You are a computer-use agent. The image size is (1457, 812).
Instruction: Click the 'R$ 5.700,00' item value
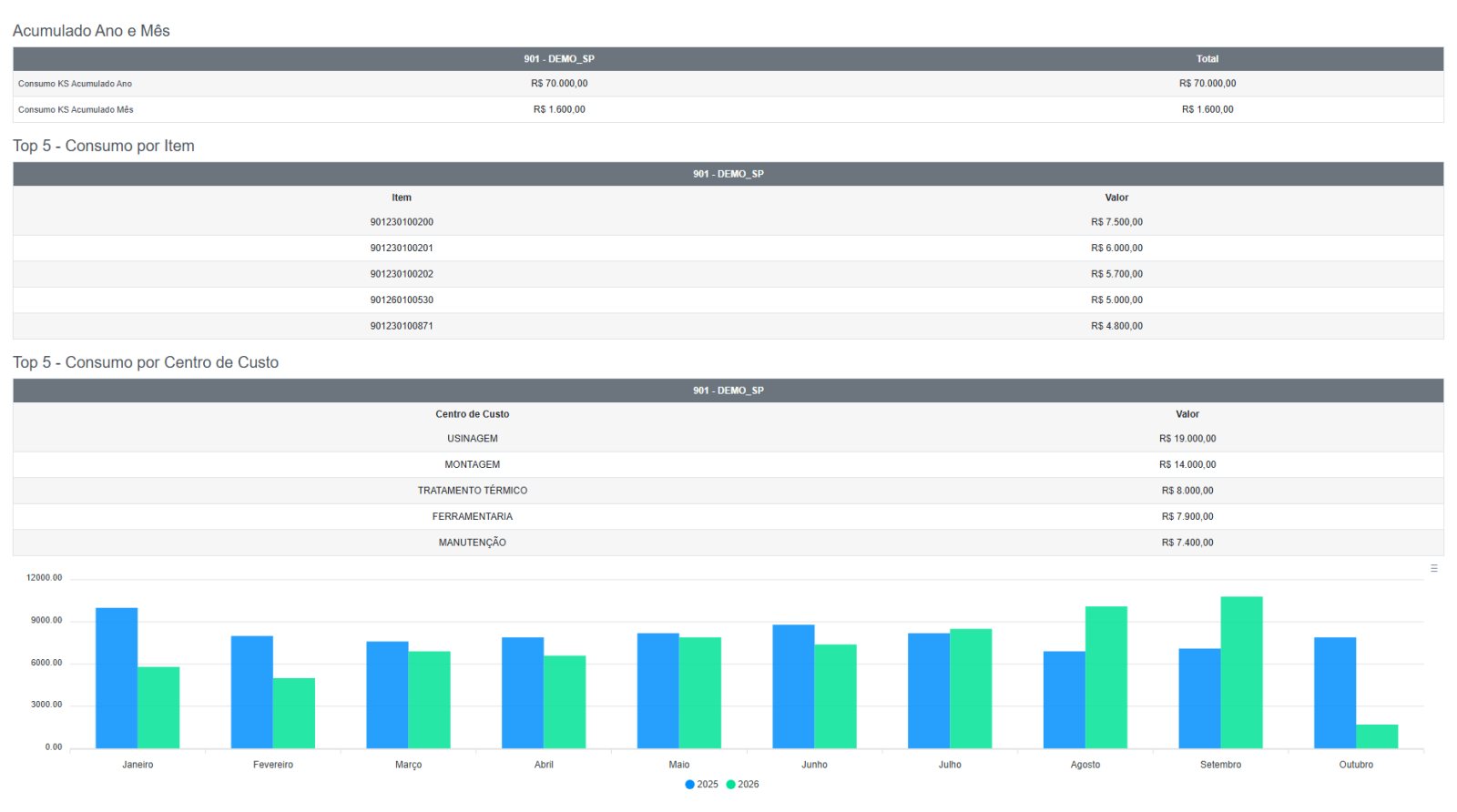pyautogui.click(x=1116, y=274)
